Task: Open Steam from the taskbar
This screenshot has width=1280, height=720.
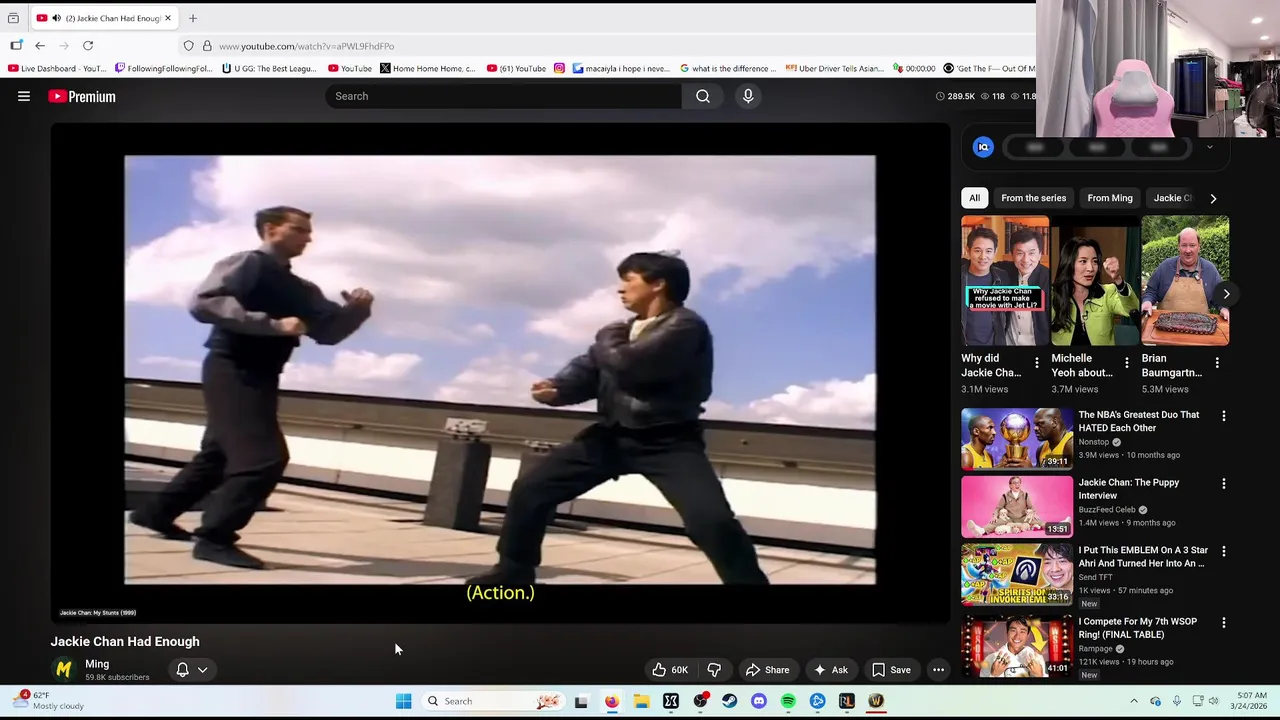Action: (x=729, y=701)
